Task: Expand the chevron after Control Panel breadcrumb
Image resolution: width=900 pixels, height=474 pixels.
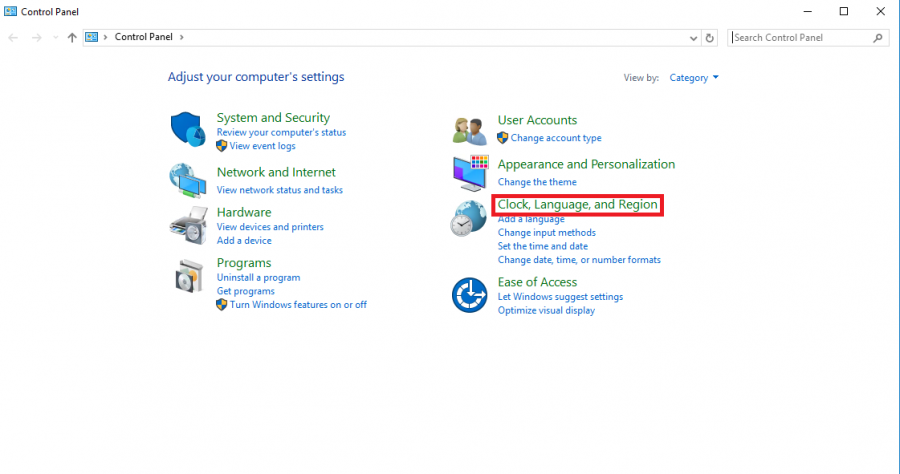Action: [181, 37]
